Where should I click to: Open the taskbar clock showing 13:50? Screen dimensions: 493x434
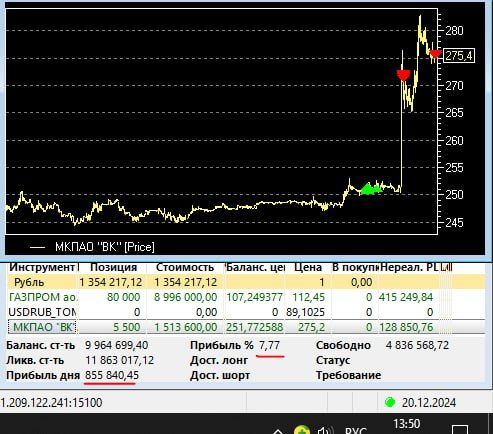(x=406, y=424)
